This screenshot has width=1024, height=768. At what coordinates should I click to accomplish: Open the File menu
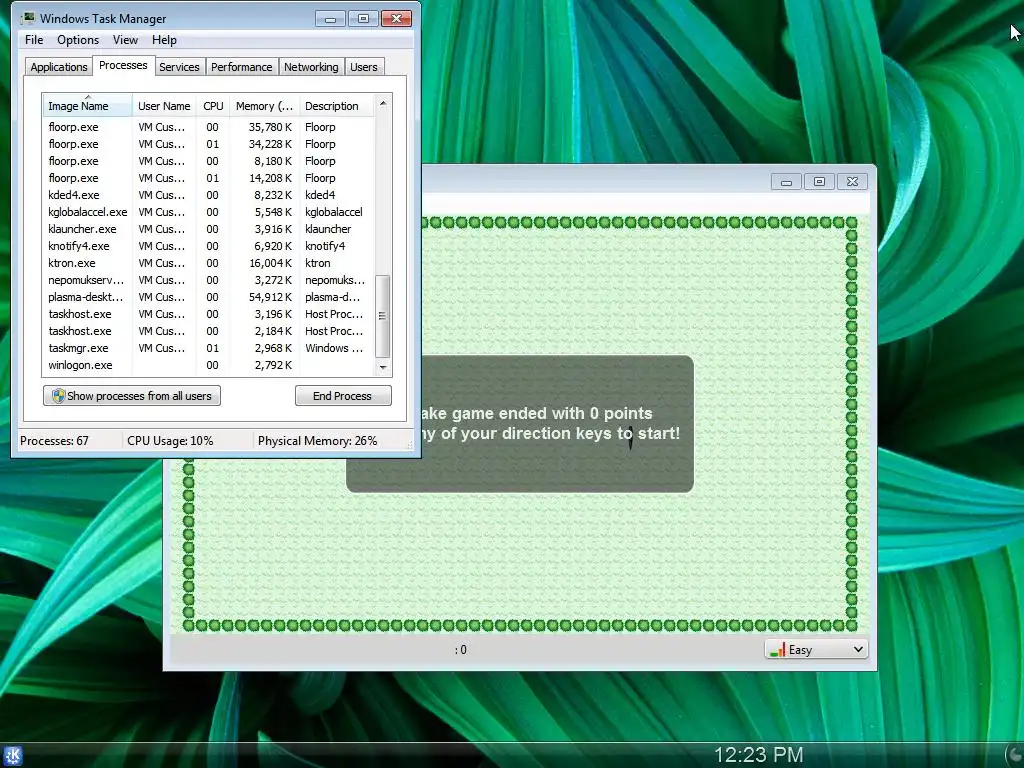(x=34, y=40)
